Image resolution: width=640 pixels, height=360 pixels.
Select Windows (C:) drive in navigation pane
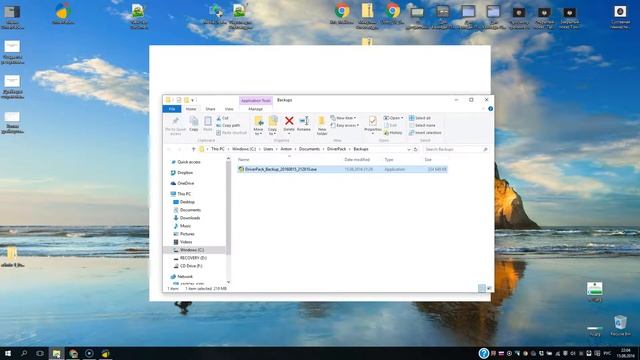point(194,250)
